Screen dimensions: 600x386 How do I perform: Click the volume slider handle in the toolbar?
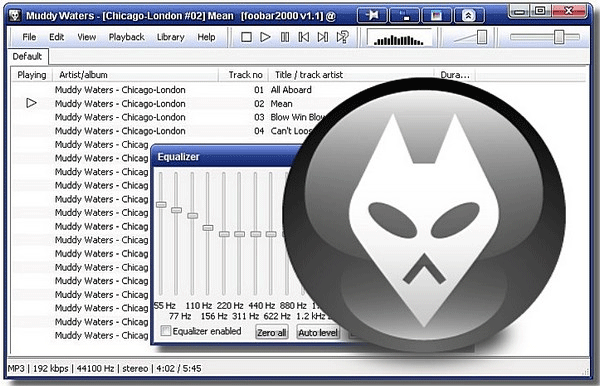pyautogui.click(x=482, y=37)
